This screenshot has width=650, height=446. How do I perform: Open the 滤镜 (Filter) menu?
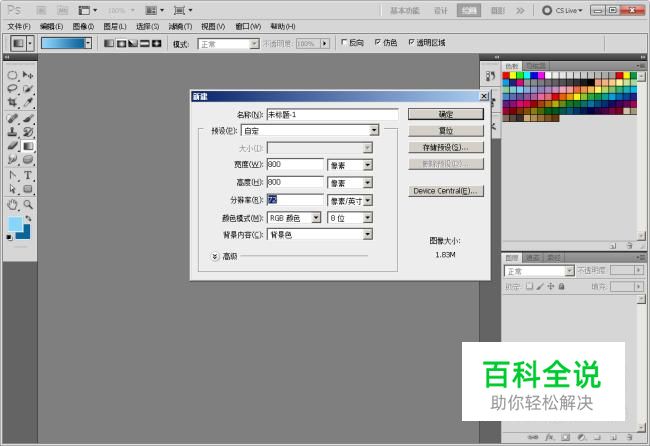[x=180, y=26]
